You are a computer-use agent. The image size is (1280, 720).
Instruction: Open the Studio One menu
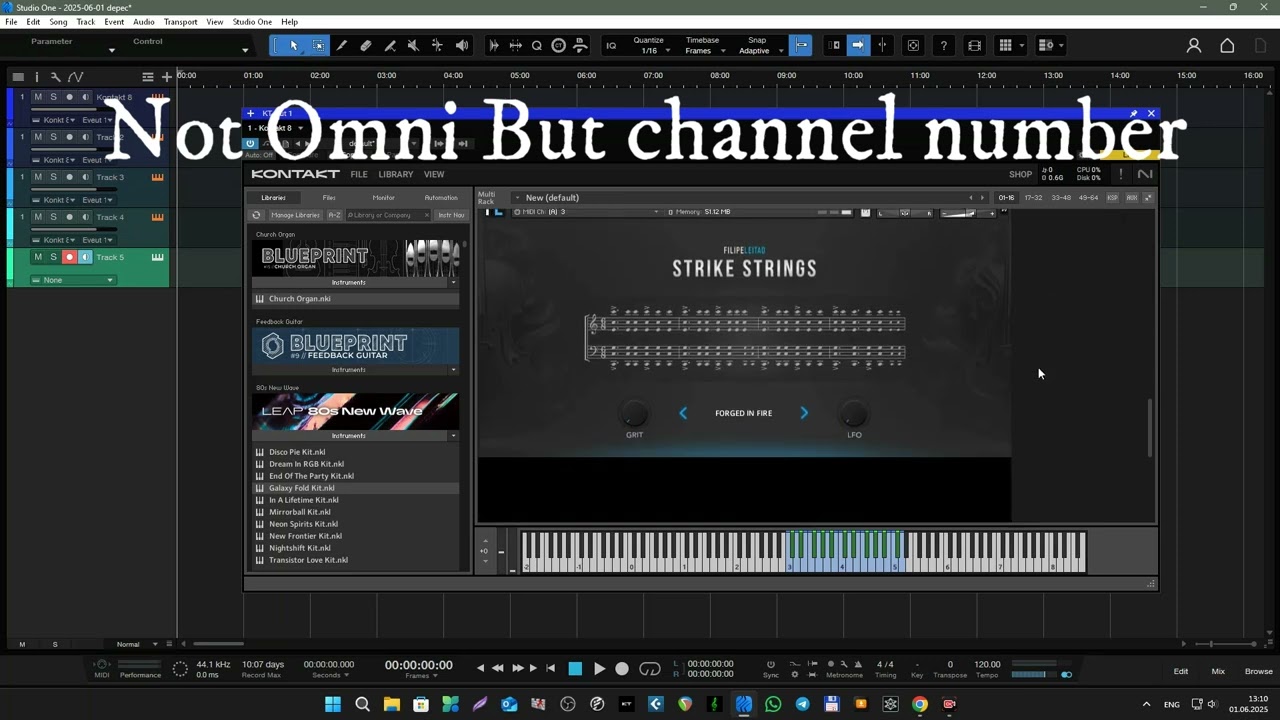pyautogui.click(x=252, y=21)
